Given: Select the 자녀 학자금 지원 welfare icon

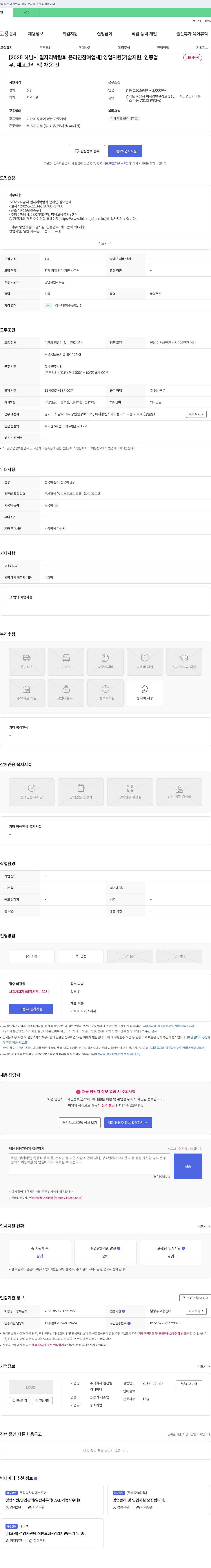Looking at the screenshot, I should coord(184,662).
